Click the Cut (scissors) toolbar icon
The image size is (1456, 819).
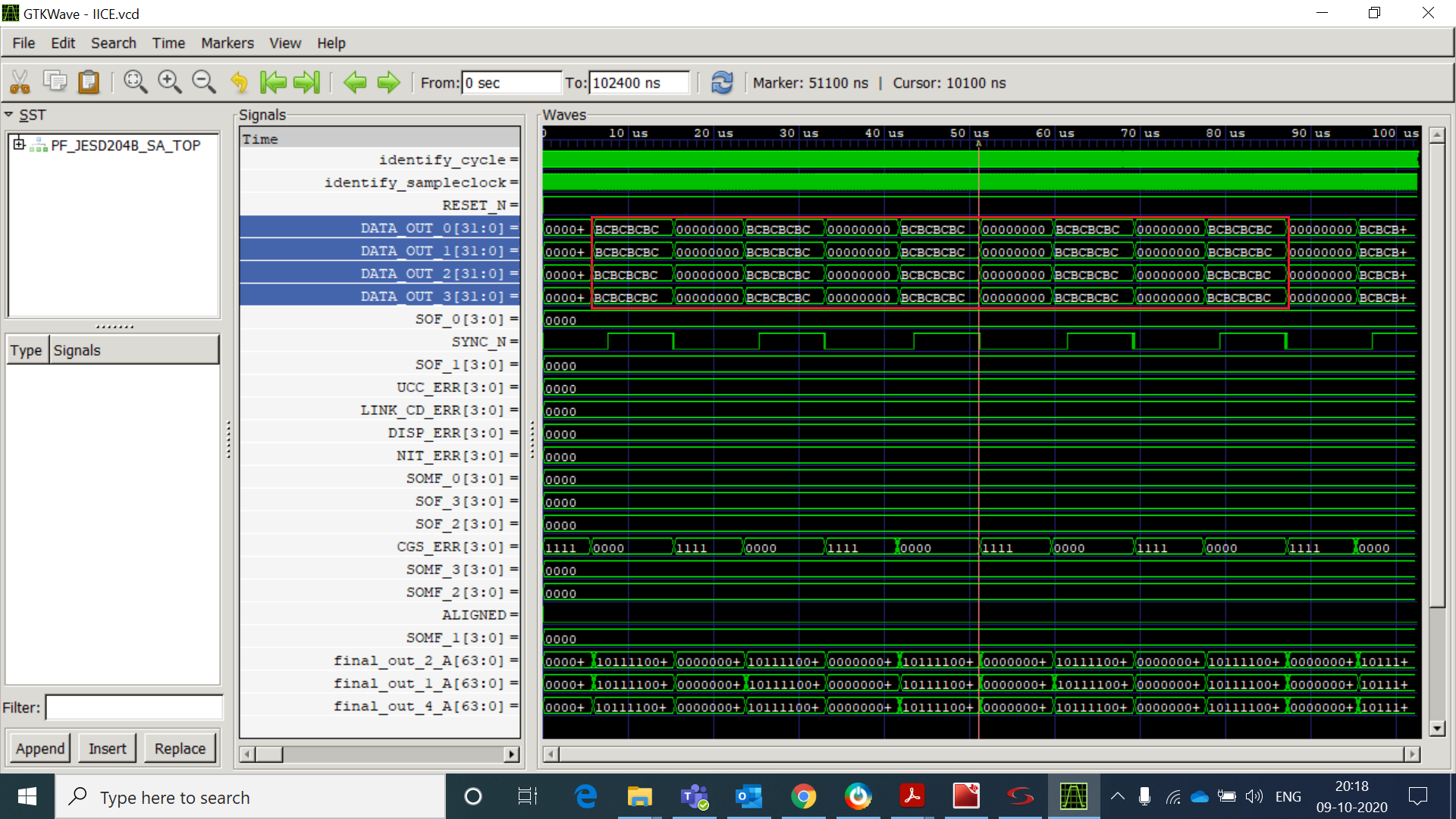pyautogui.click(x=20, y=82)
